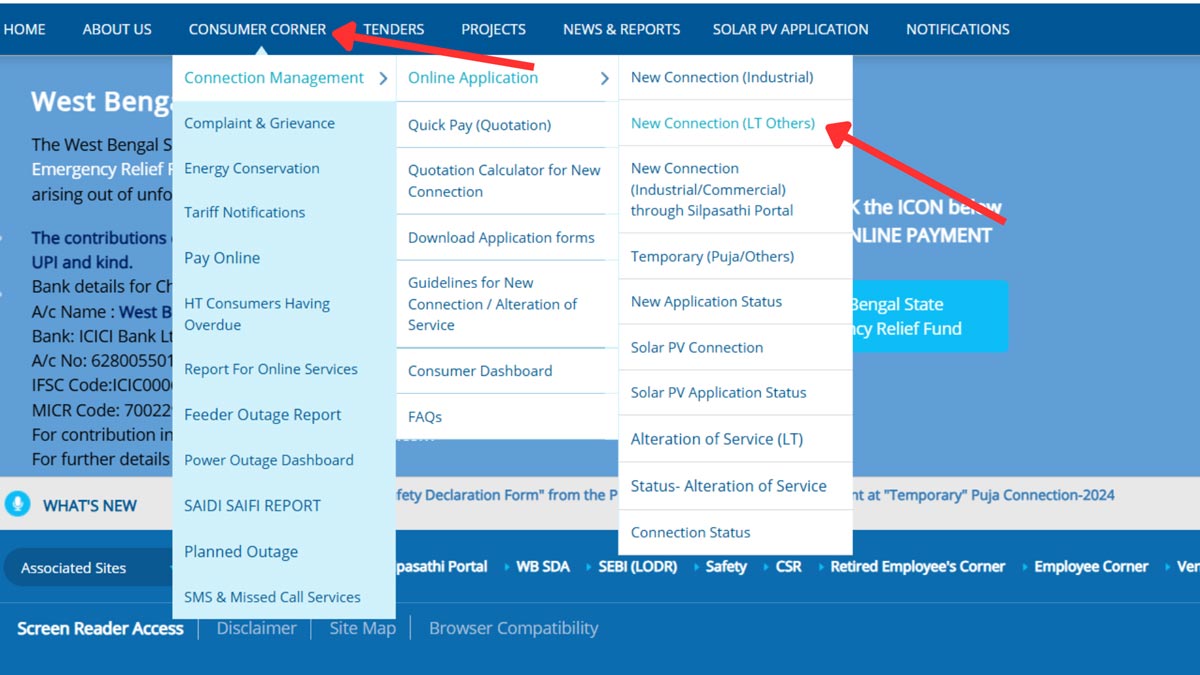
Task: Expand the Online Application submenu arrow
Action: tap(604, 77)
